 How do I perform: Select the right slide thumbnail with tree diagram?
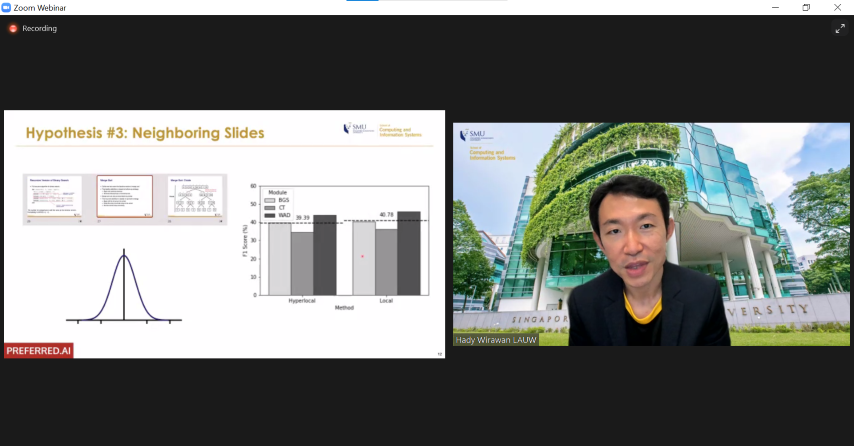click(194, 196)
